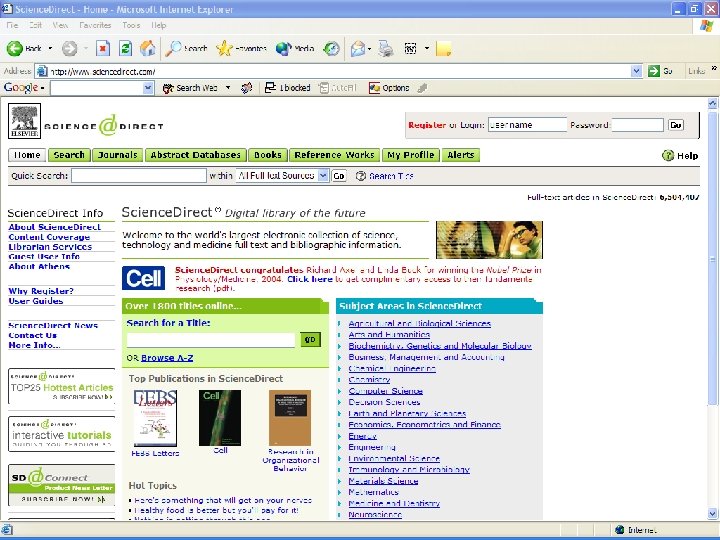Refresh the page with green arrows icon
Viewport: 720px width, 540px height.
(x=125, y=48)
